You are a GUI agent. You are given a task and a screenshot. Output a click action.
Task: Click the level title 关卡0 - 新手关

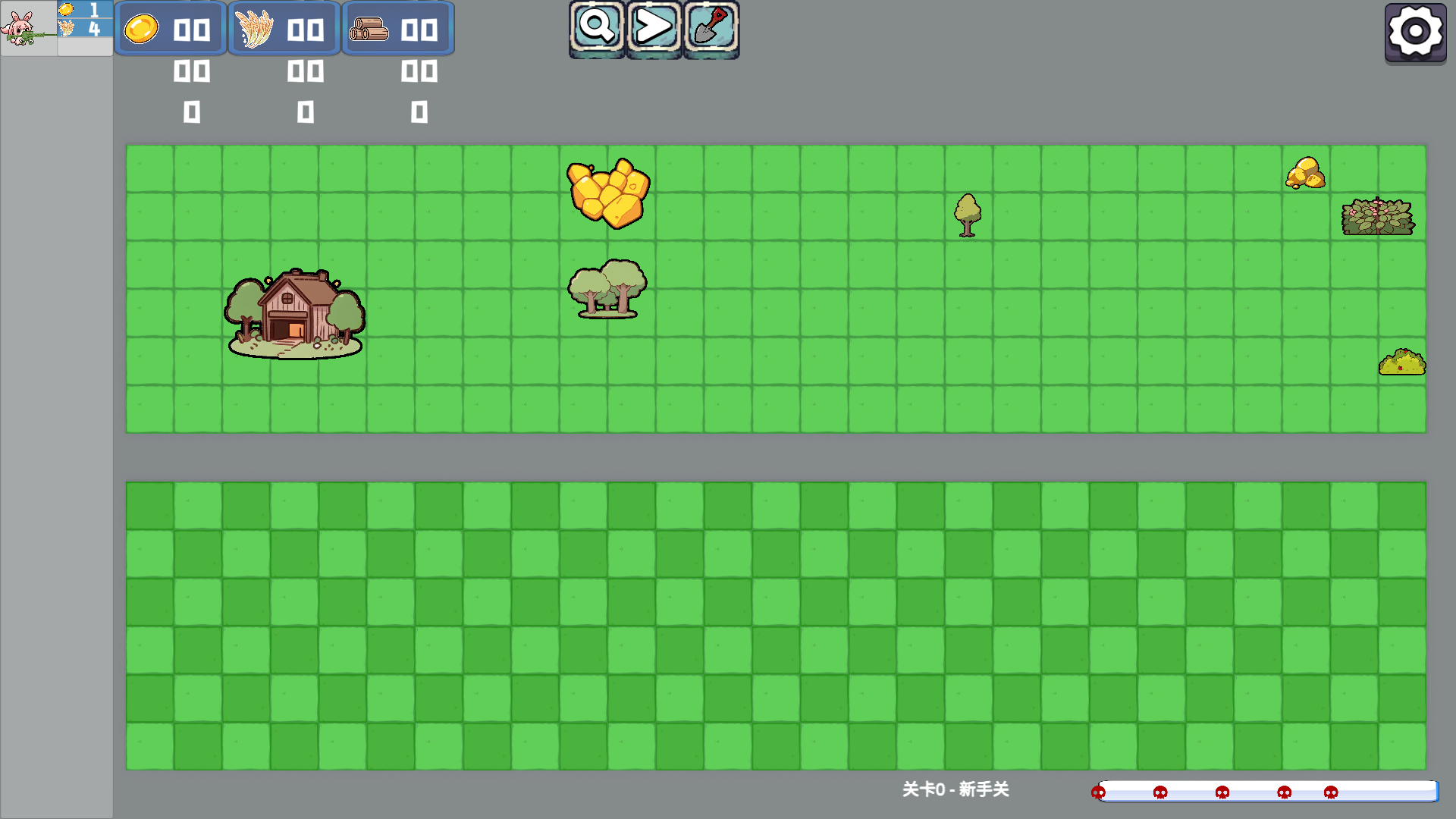(x=955, y=789)
